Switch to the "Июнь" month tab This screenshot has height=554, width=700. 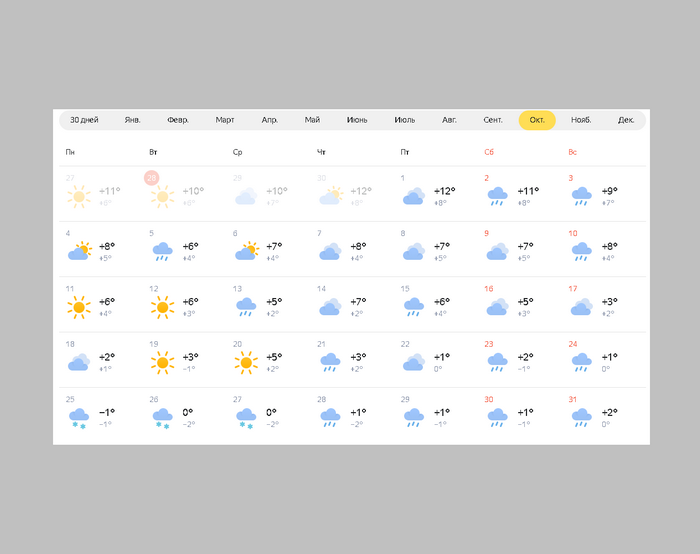[x=357, y=120]
